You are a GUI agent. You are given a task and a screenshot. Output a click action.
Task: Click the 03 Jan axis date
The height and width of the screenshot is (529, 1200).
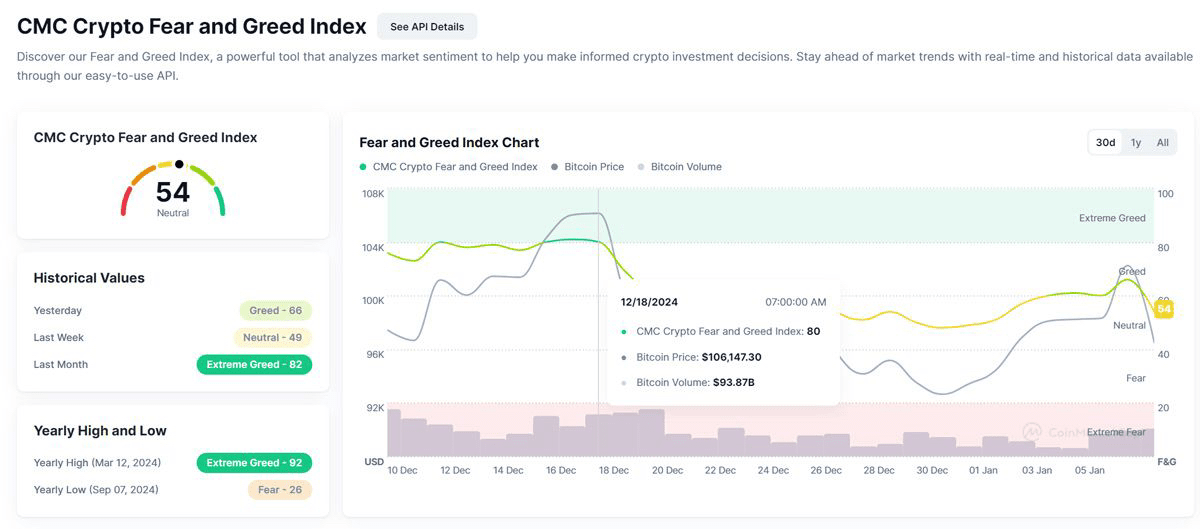1036,470
